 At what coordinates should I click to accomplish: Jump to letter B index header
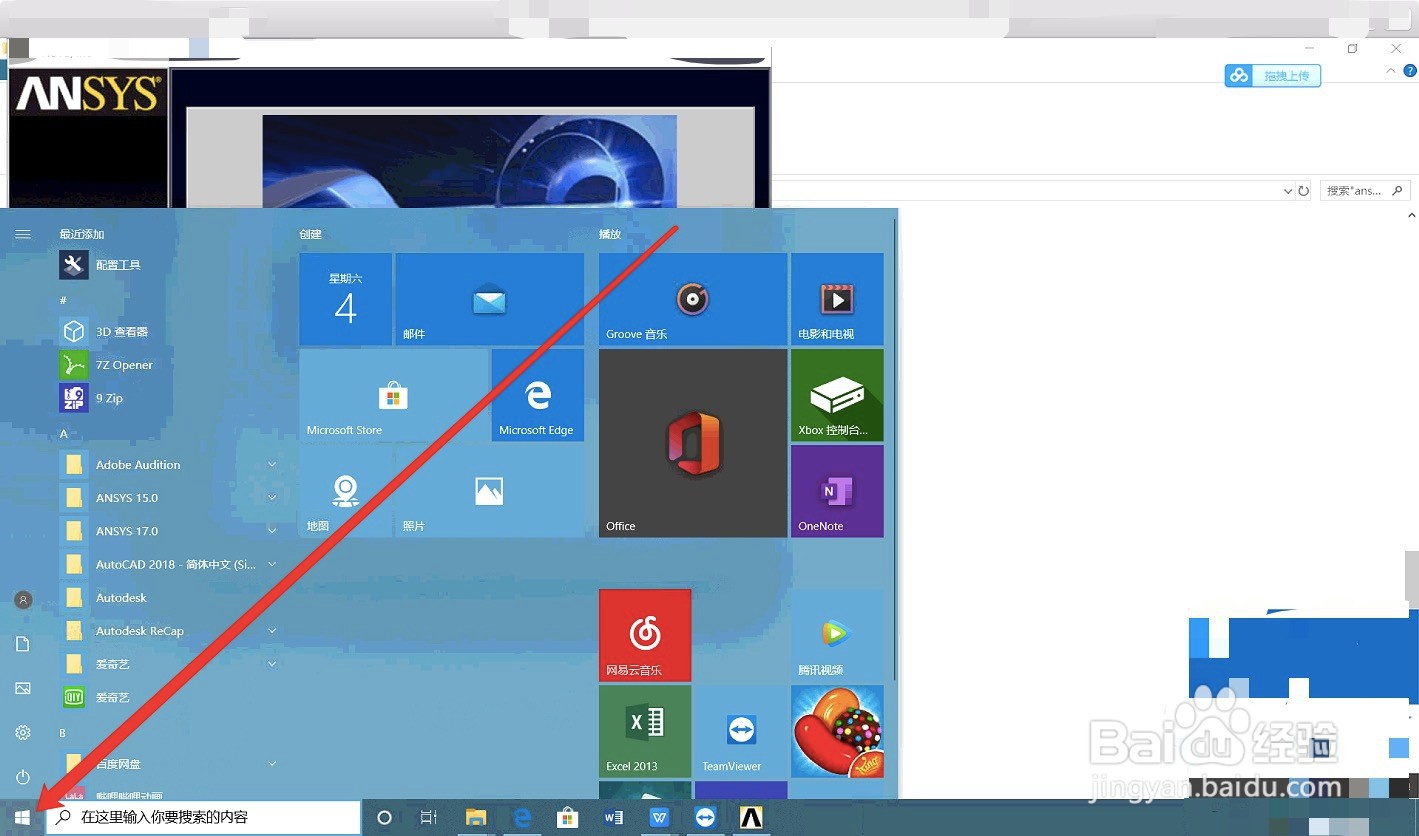(63, 733)
